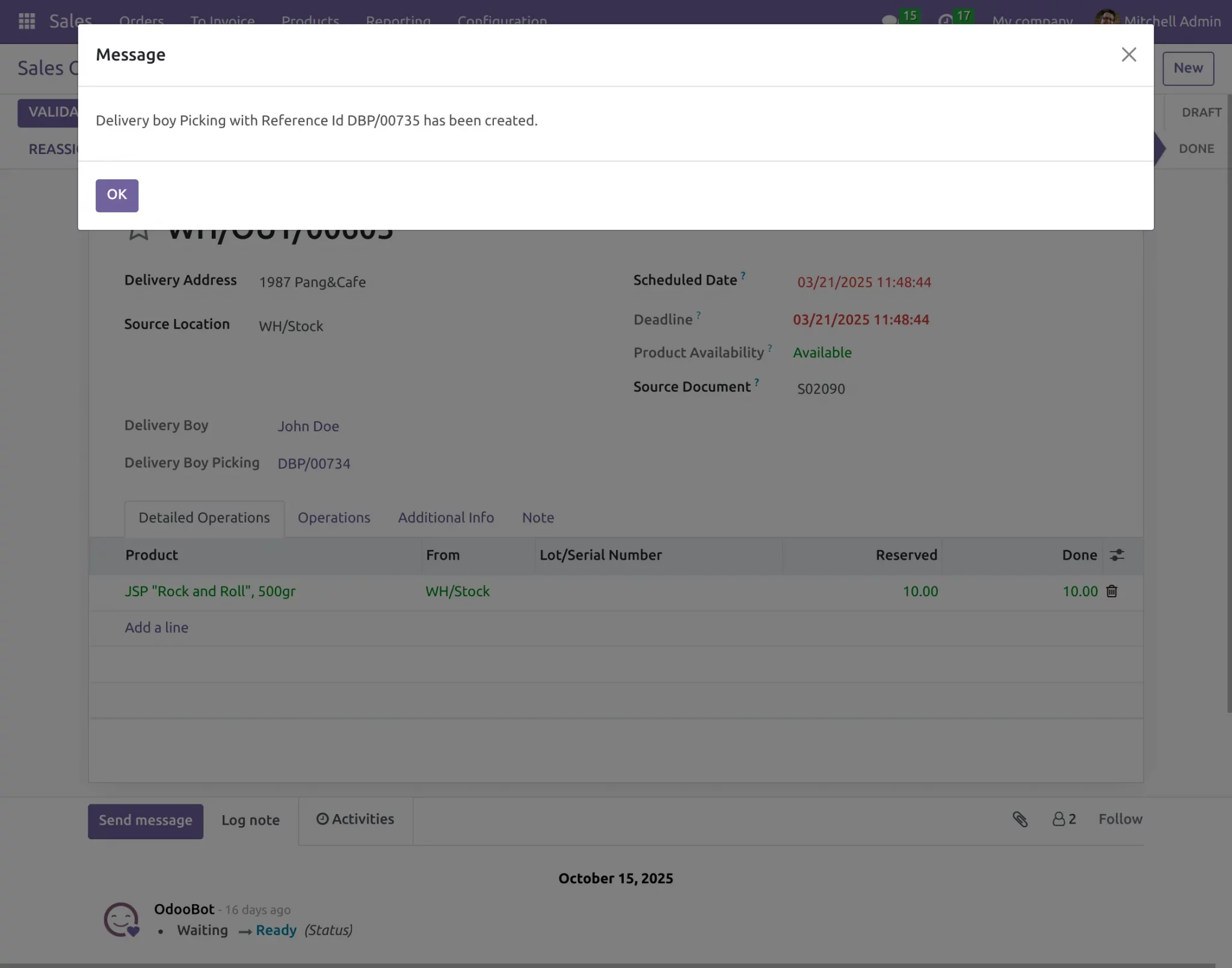Open the DBP/00734 delivery boy picking link
This screenshot has height=968, width=1232.
pos(313,464)
